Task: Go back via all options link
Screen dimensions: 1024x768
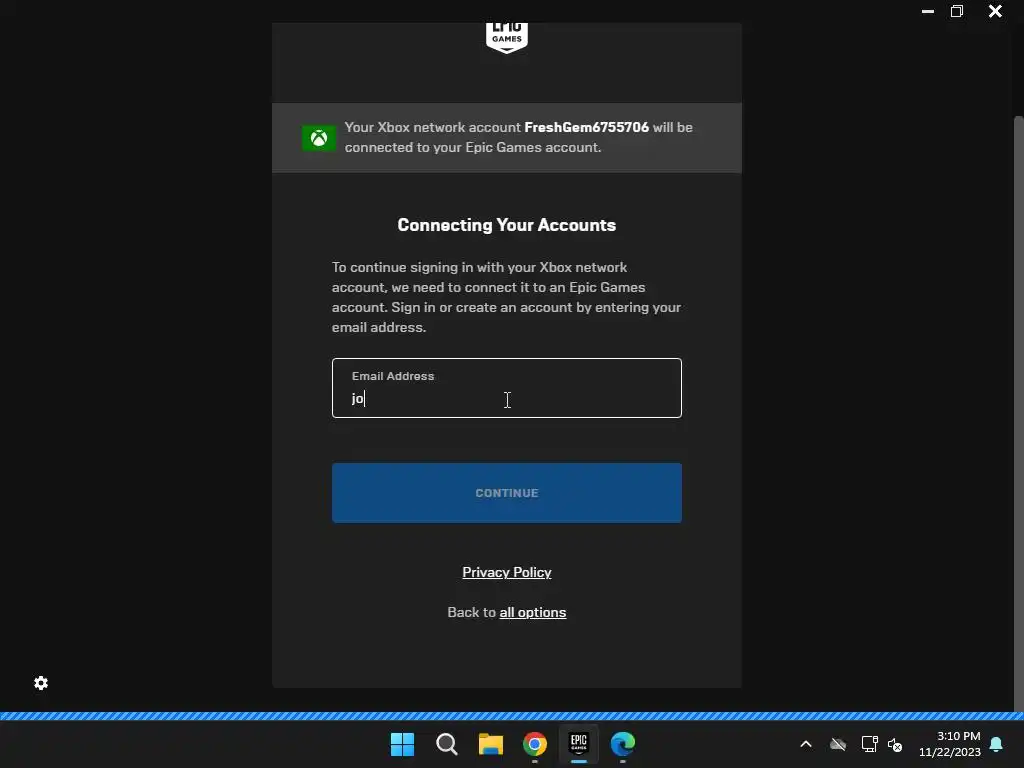Action: click(x=533, y=613)
